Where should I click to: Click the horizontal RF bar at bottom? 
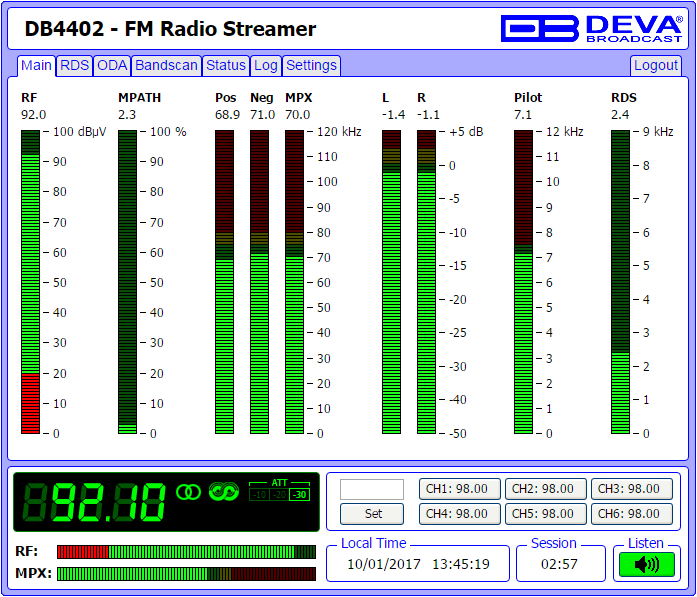186,552
